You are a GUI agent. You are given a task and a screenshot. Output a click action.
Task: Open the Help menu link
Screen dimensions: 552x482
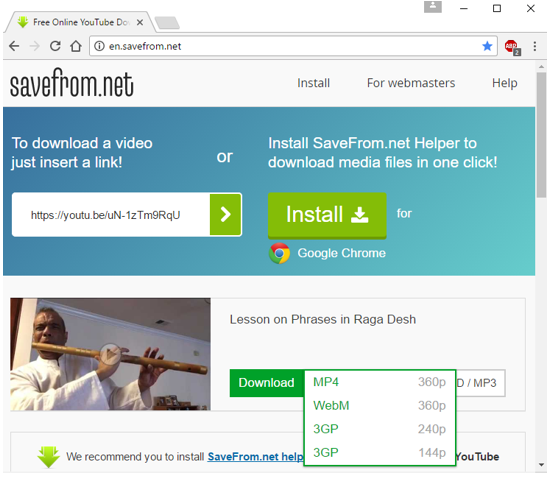pyautogui.click(x=504, y=83)
